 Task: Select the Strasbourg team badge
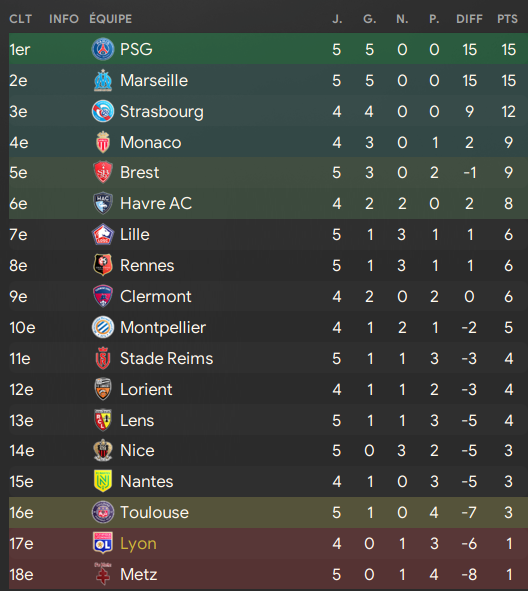pos(103,111)
